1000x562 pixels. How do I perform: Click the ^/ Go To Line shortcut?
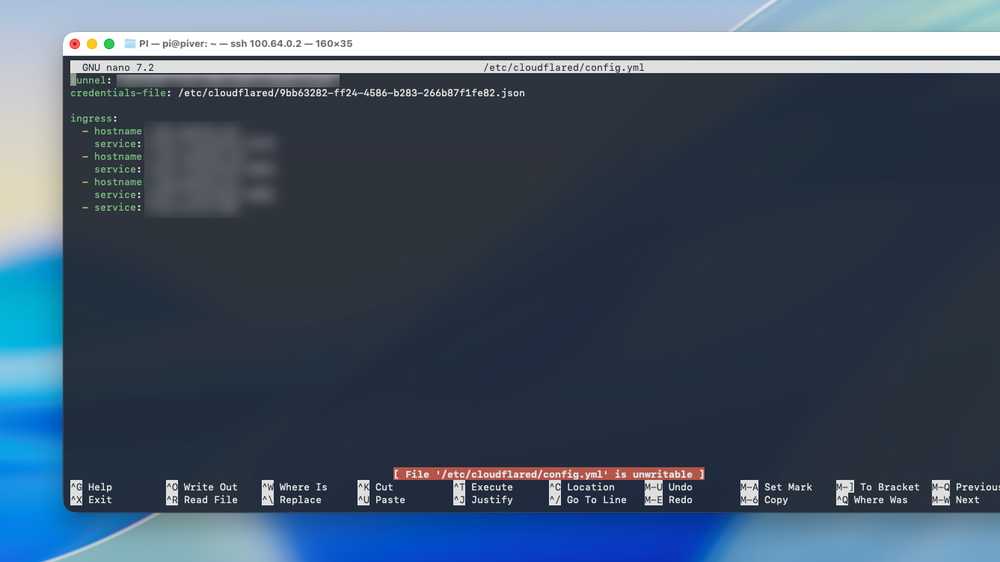[x=587, y=499]
